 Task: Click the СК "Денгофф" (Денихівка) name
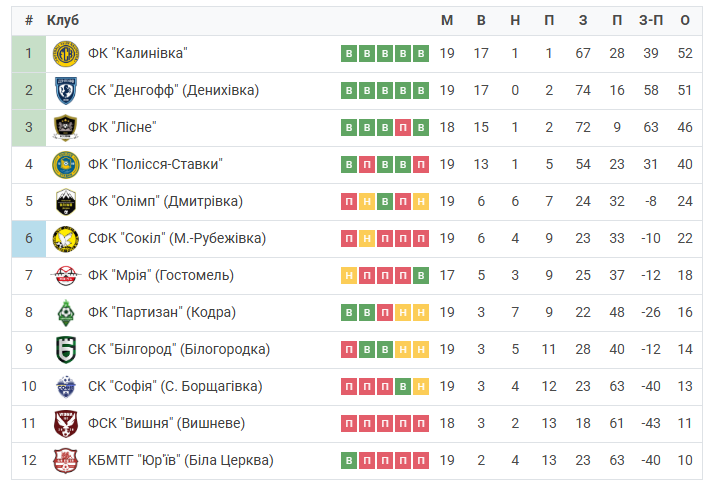pos(173,90)
